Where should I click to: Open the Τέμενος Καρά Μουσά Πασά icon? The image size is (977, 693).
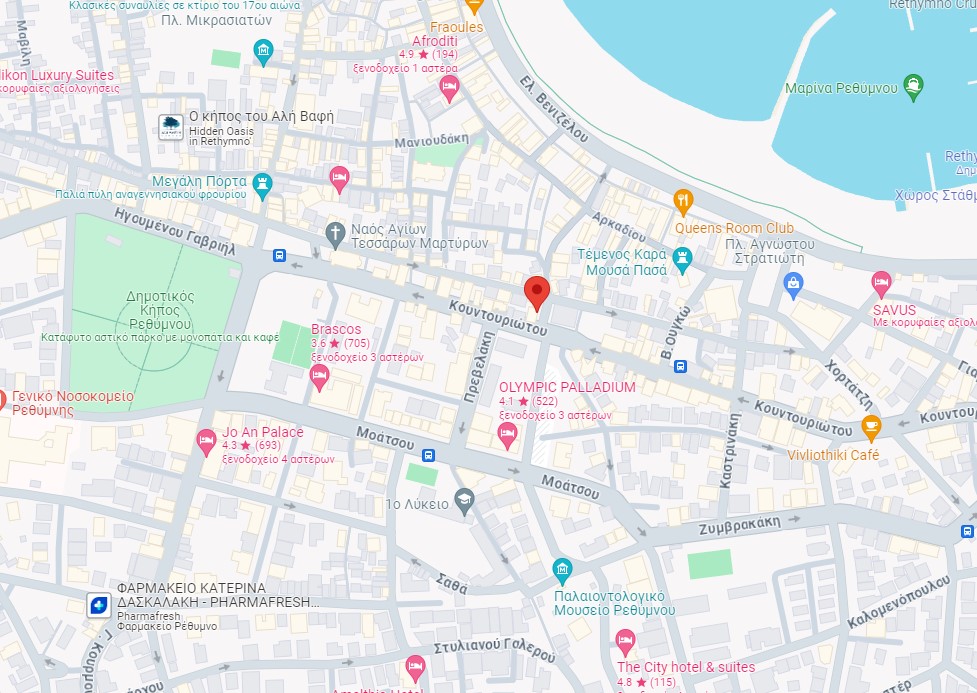point(682,260)
